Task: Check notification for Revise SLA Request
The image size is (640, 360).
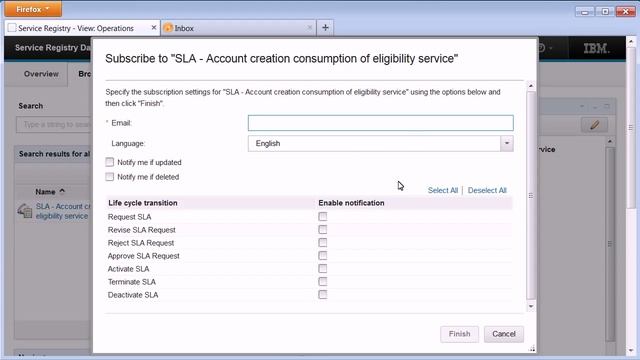Action: click(x=322, y=229)
